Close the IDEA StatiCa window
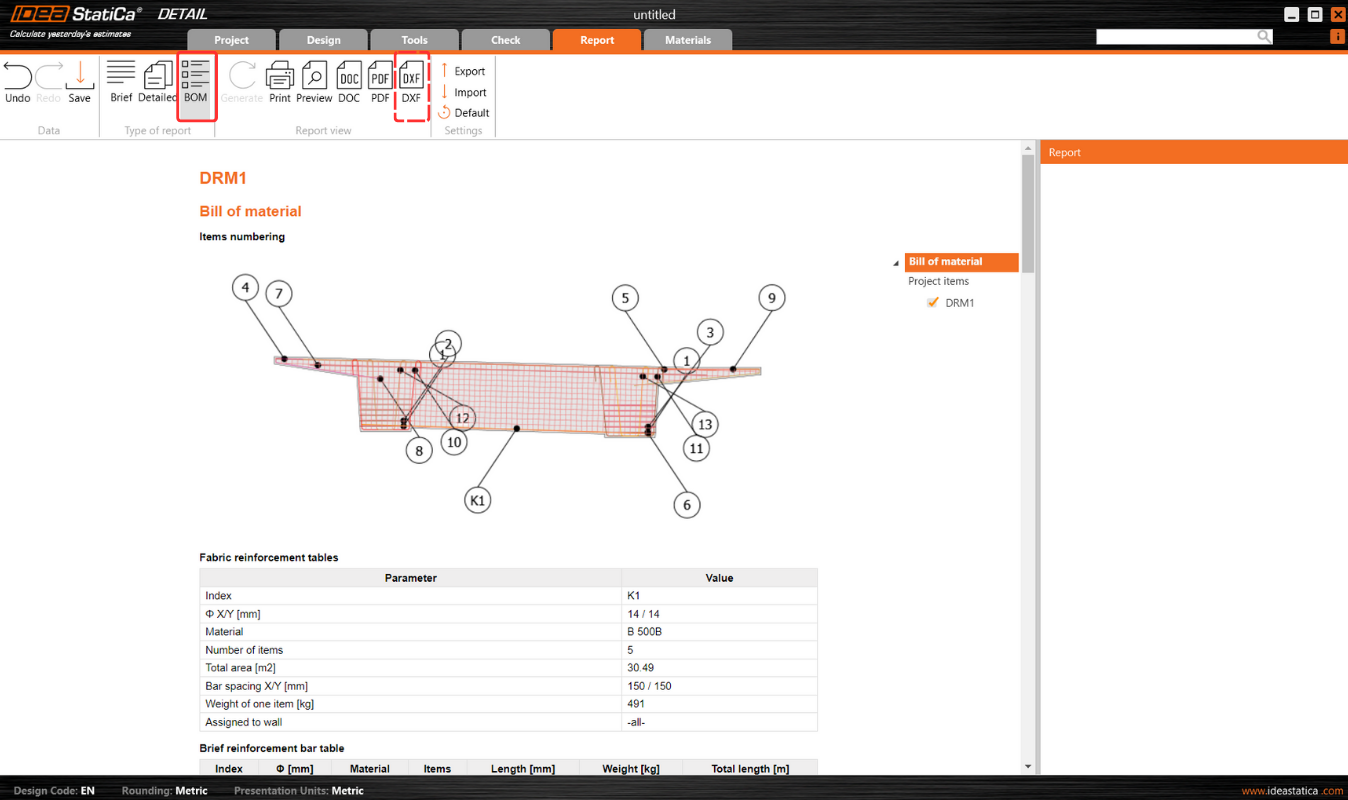This screenshot has width=1348, height=800. (1337, 15)
